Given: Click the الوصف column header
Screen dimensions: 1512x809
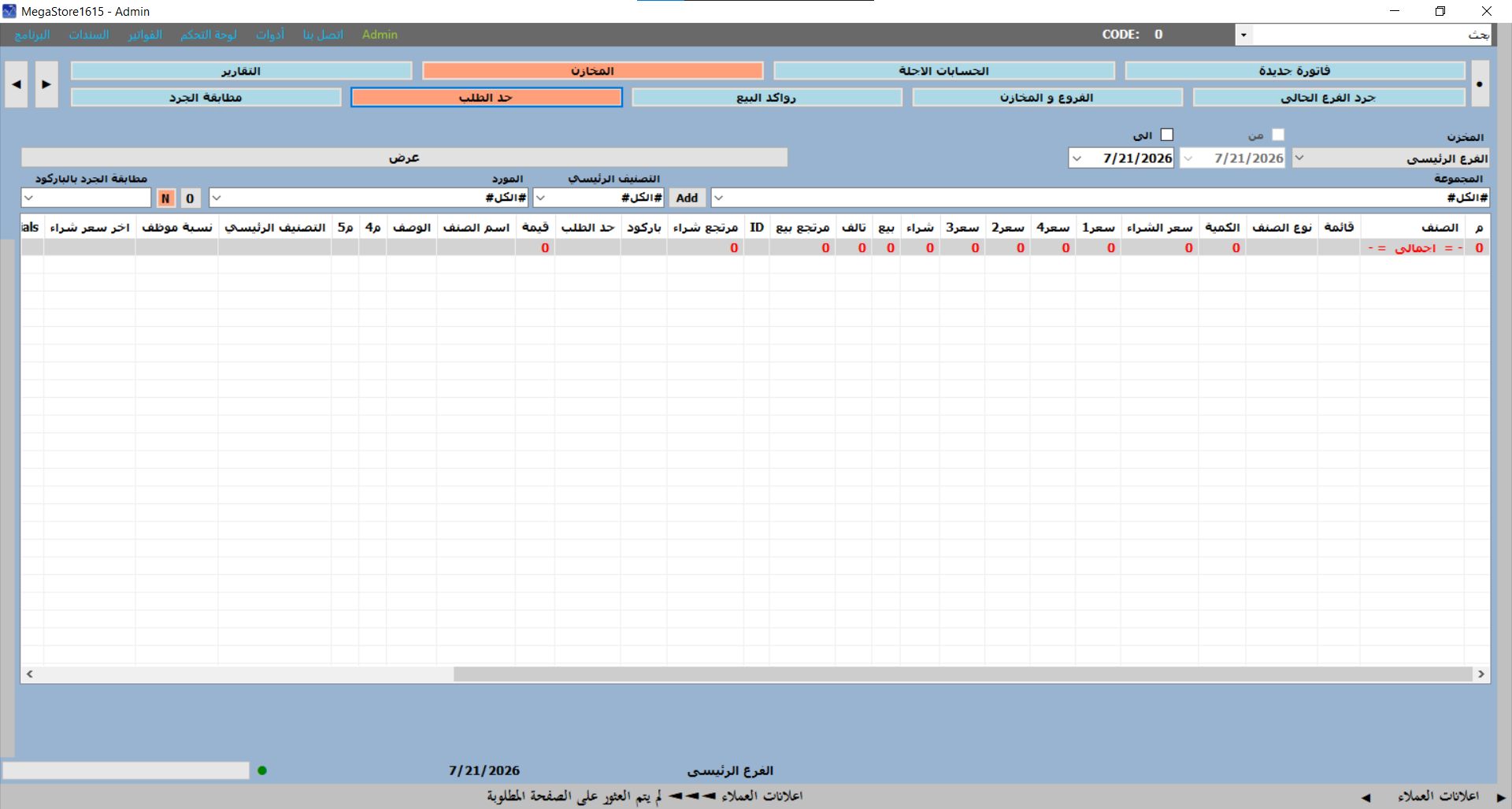Looking at the screenshot, I should tap(412, 228).
